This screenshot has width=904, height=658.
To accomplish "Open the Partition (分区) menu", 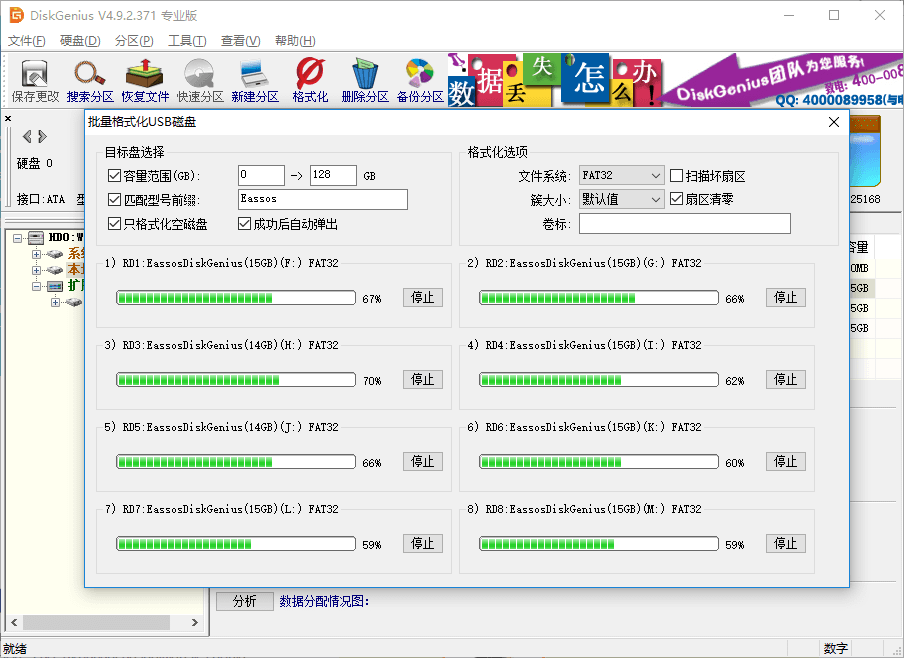I will coord(134,41).
